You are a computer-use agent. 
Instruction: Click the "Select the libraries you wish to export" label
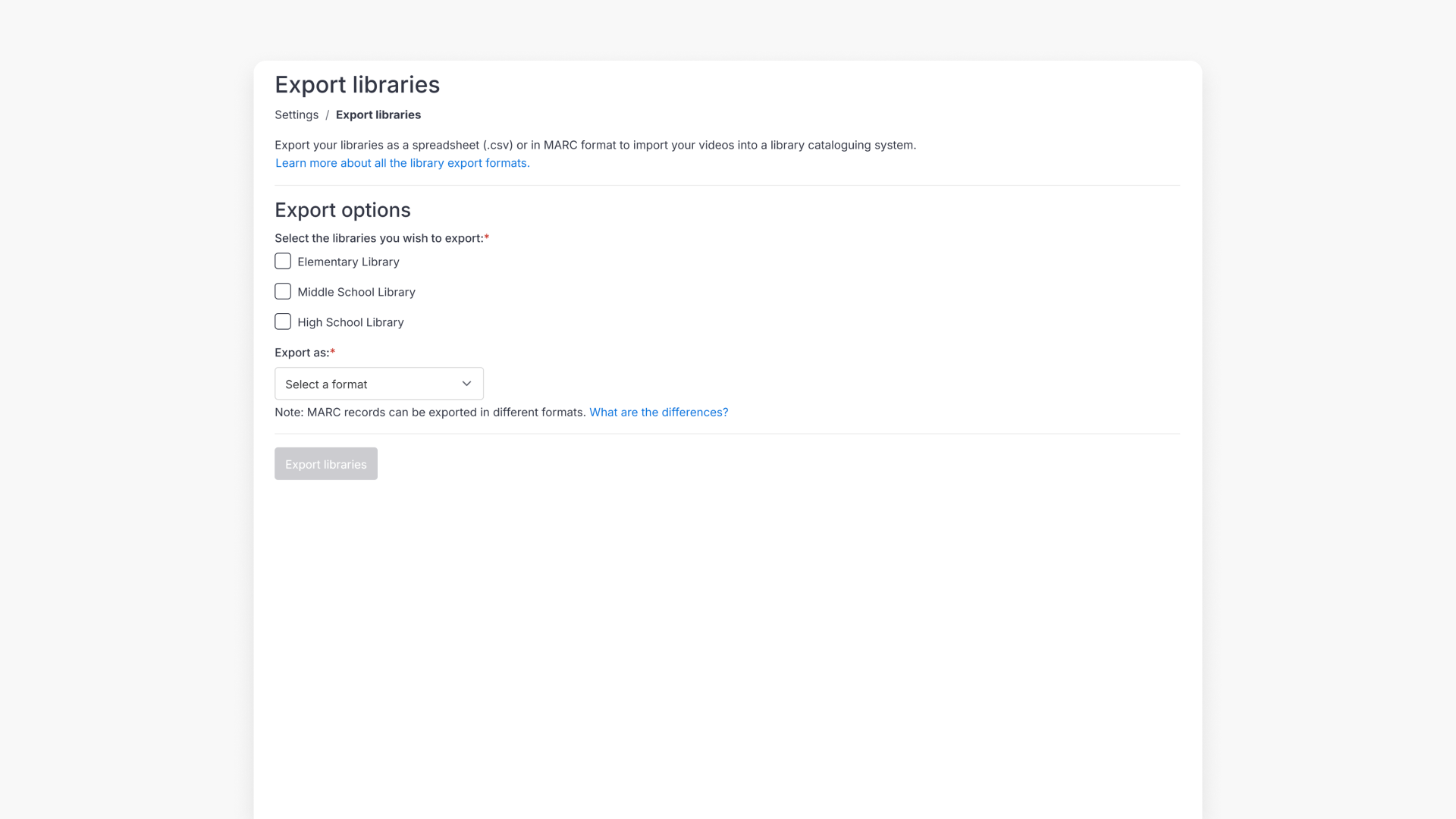pyautogui.click(x=378, y=237)
